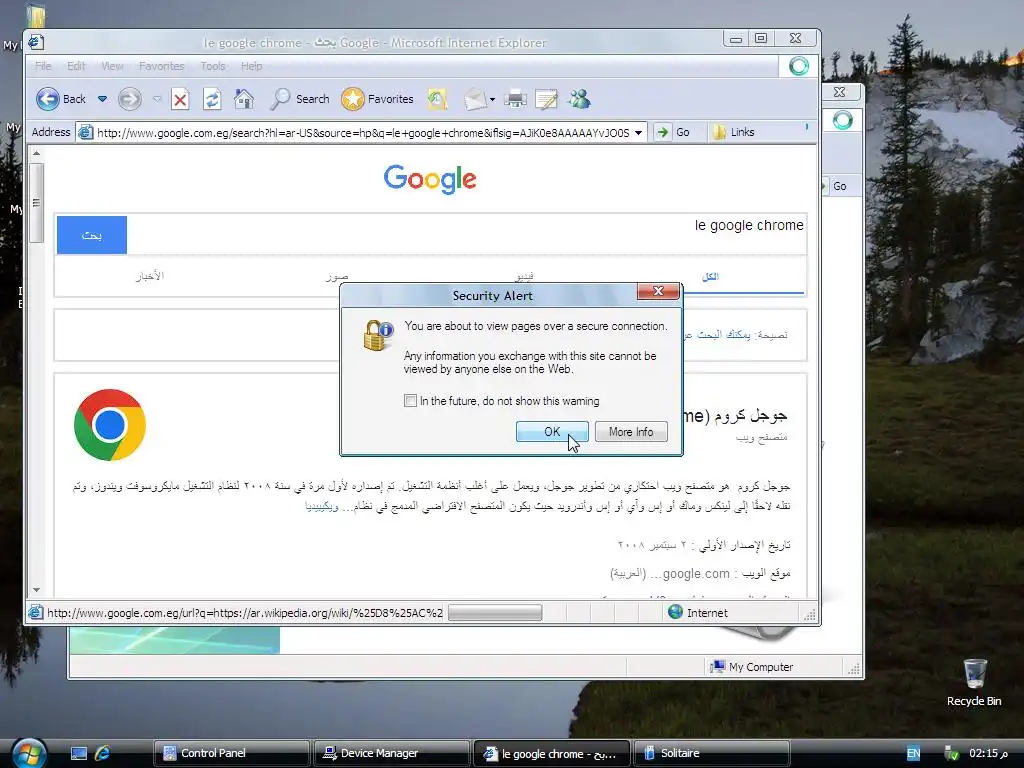Select the صور results tab

click(337, 276)
